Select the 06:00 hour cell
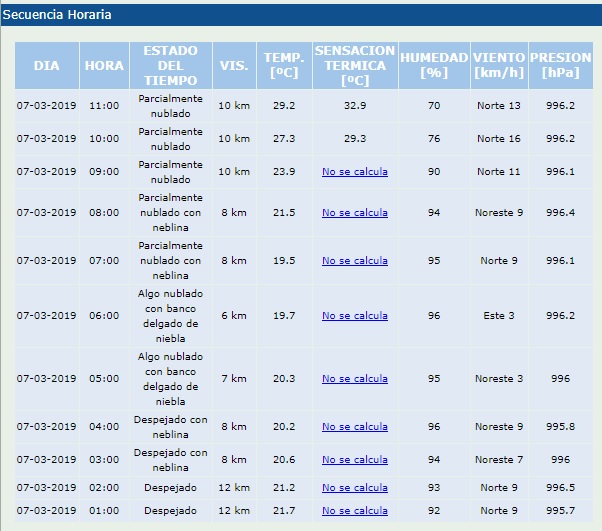This screenshot has width=602, height=531. point(104,316)
